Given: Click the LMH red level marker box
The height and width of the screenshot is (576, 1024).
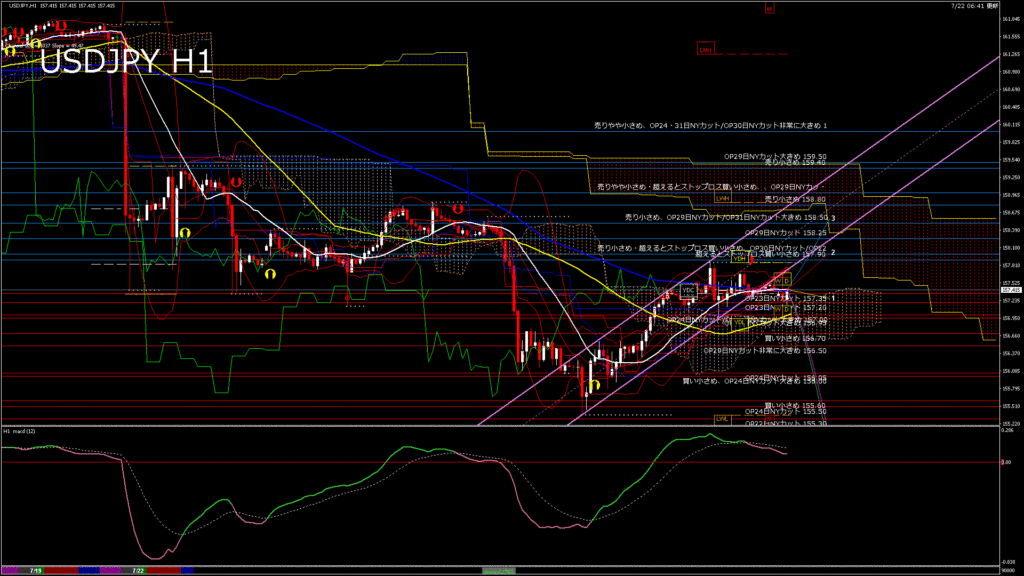Looking at the screenshot, I should (705, 50).
